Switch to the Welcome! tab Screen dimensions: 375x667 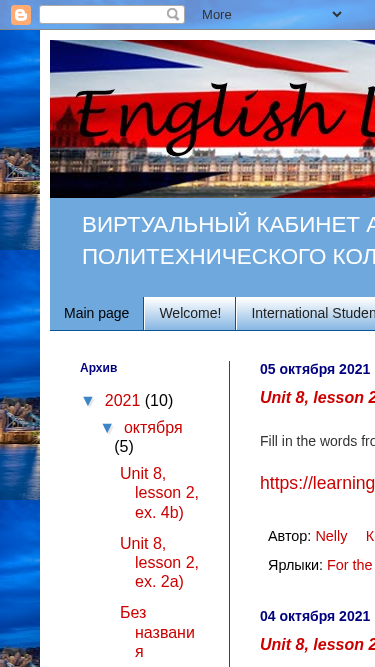pos(190,314)
